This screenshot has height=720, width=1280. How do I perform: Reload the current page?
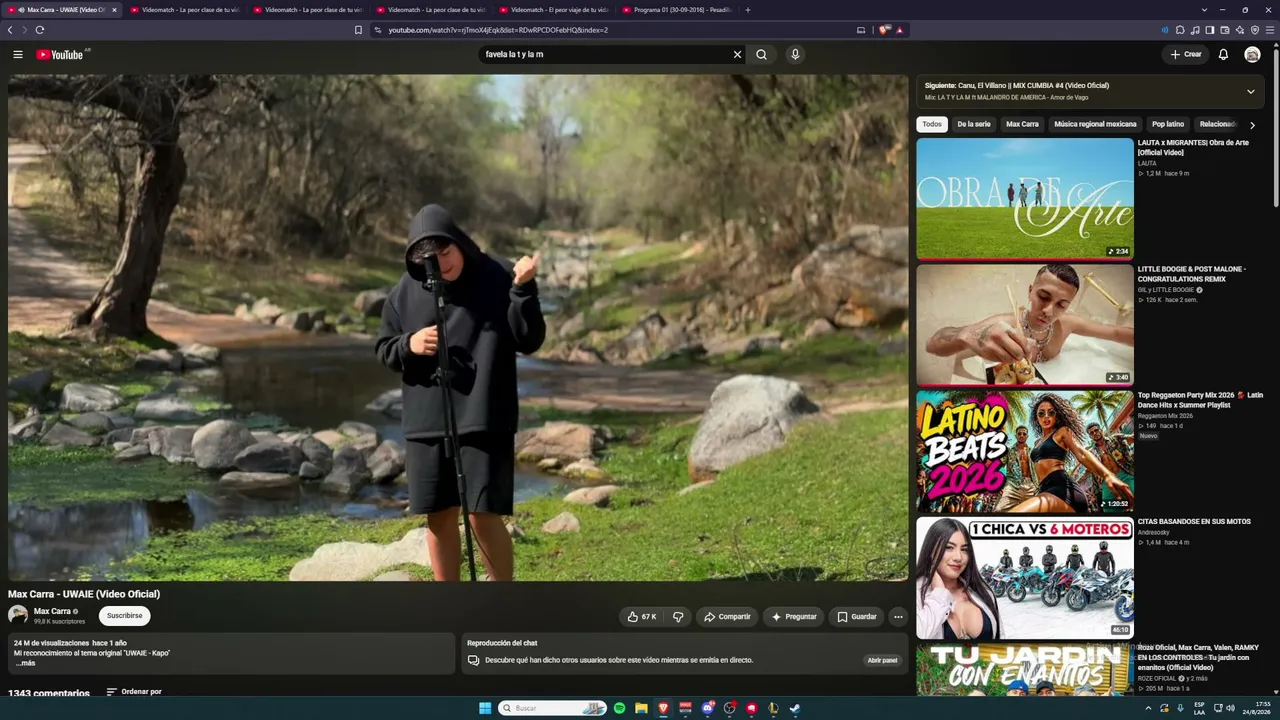[x=40, y=30]
